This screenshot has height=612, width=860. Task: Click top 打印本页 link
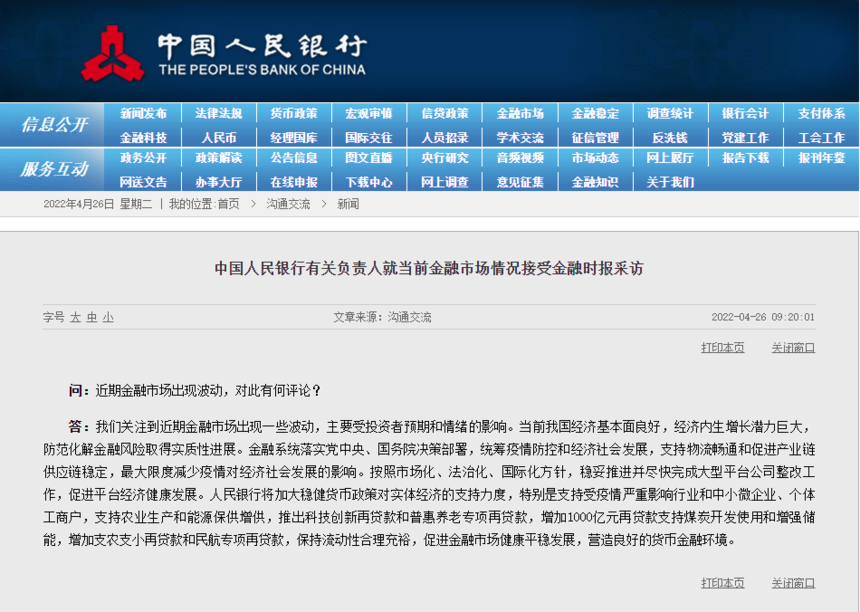(722, 348)
